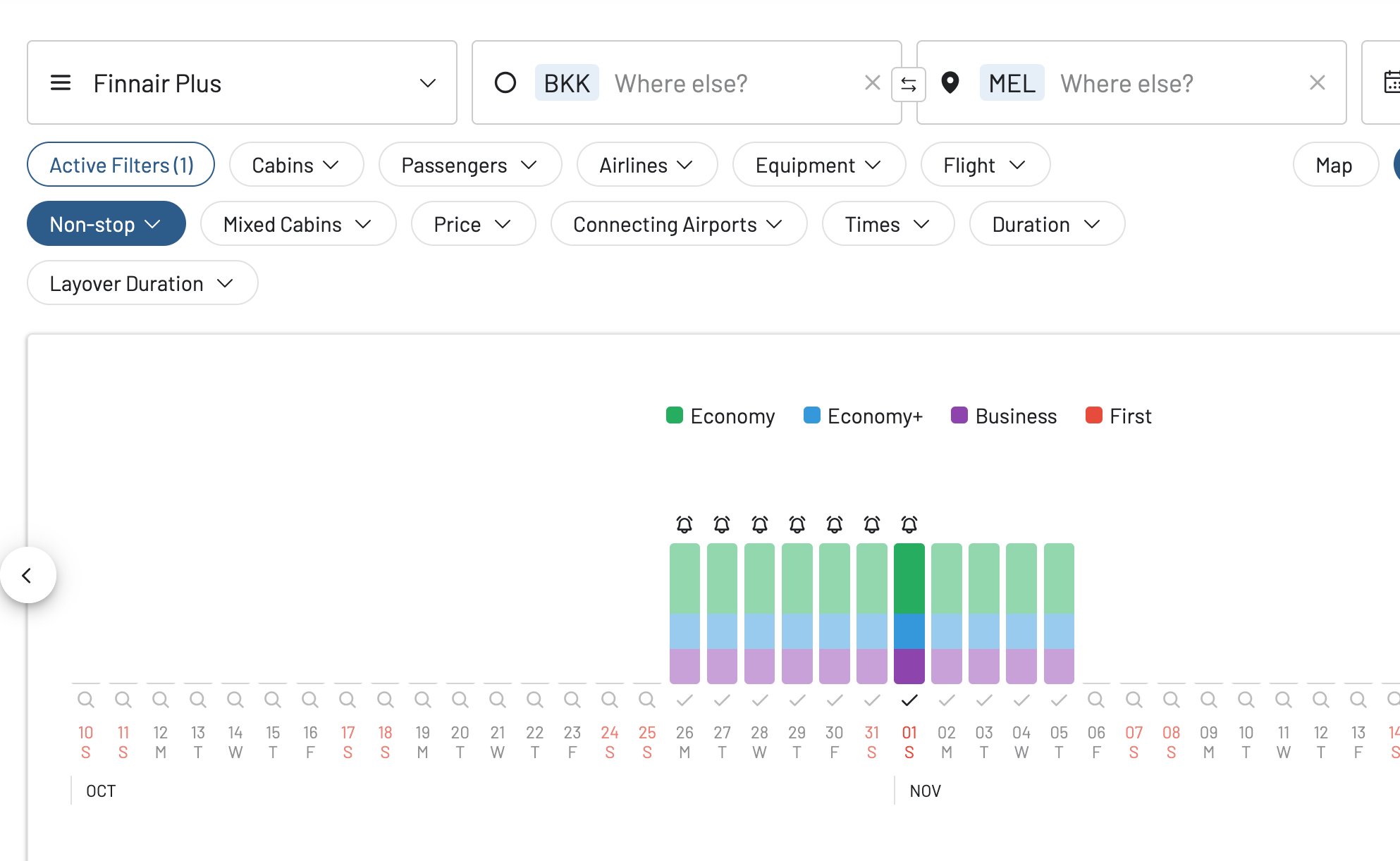Click the hamburger menu next to Finnair Plus
1400x861 pixels.
(x=61, y=82)
